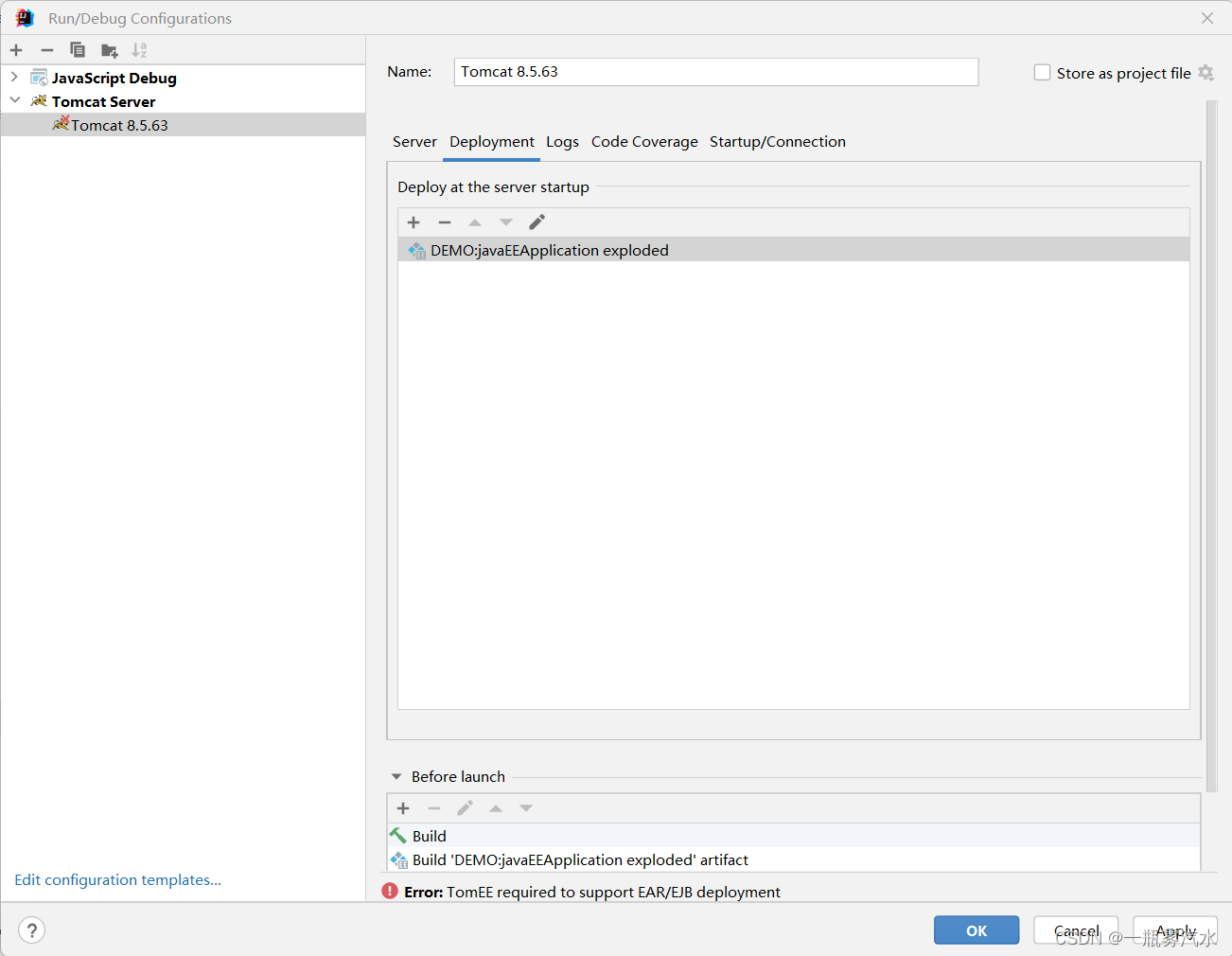Add Before launch task plus icon
The image size is (1232, 956).
pos(403,808)
